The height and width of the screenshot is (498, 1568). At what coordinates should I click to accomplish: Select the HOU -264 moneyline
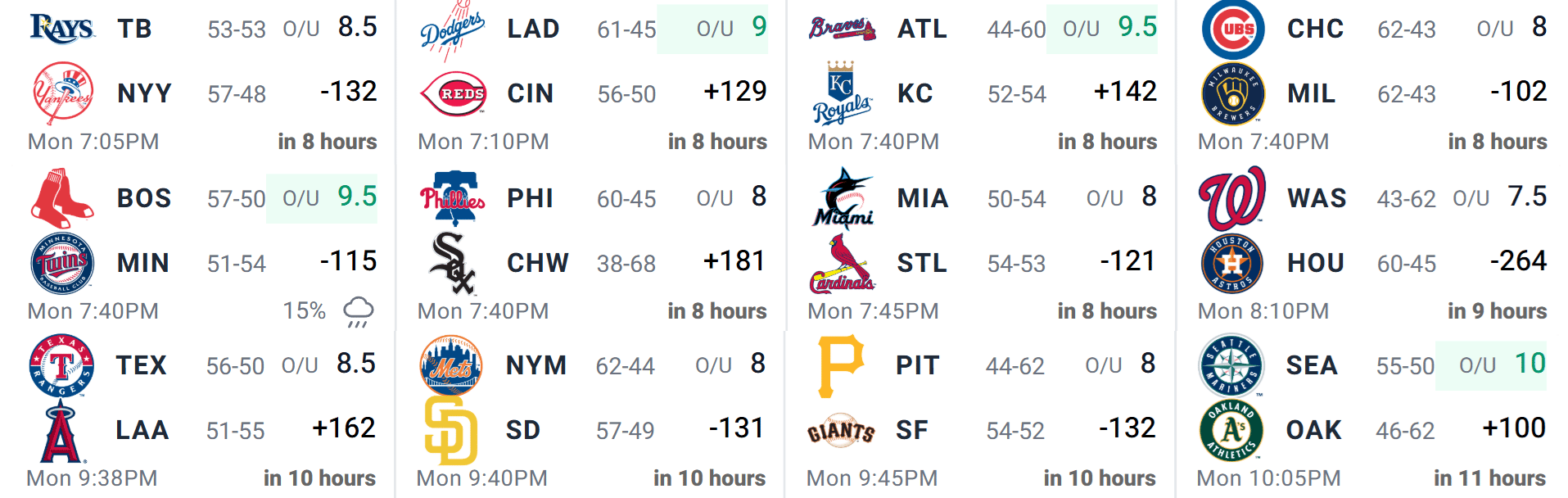pos(1518,261)
